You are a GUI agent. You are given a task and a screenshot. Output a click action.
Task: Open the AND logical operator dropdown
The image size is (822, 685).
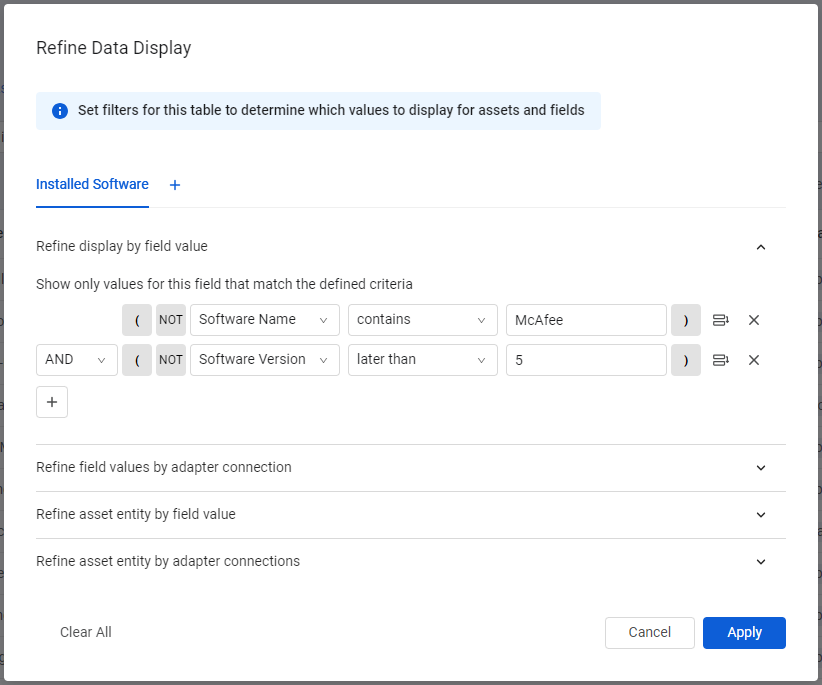click(x=77, y=360)
